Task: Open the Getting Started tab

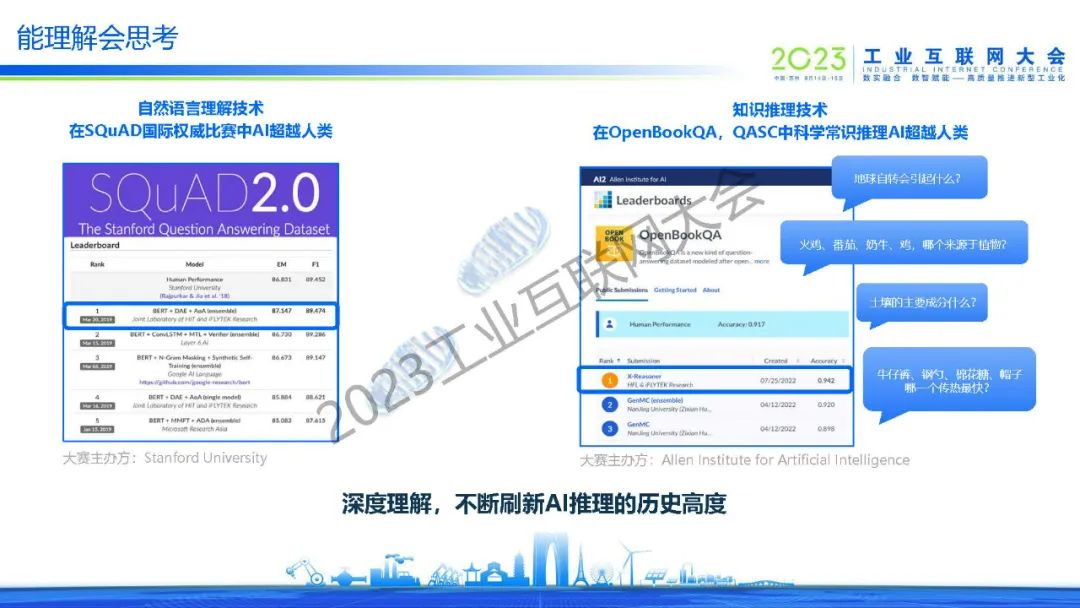Action: coord(675,290)
